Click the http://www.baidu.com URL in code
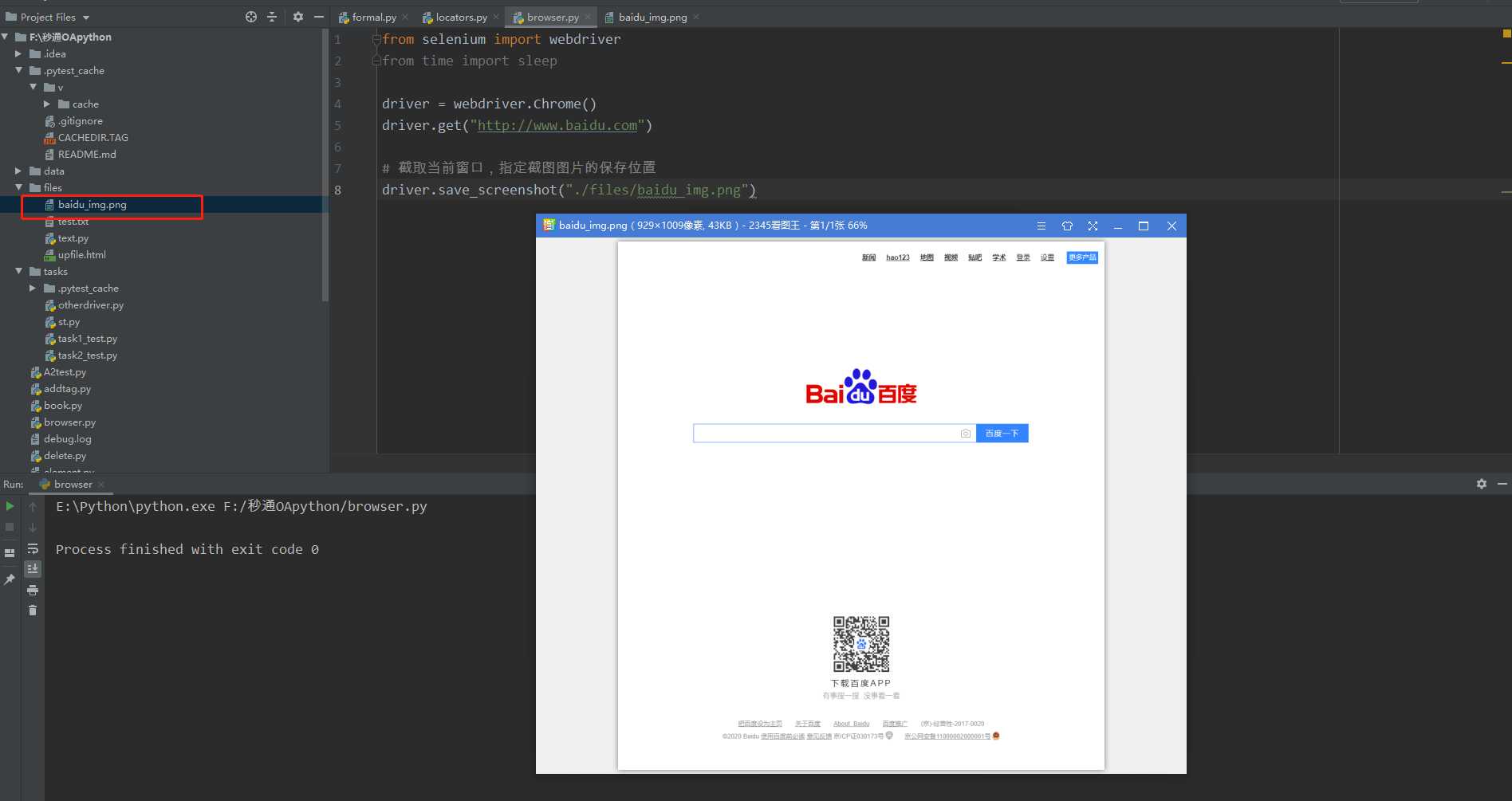The height and width of the screenshot is (801, 1512). click(x=557, y=125)
